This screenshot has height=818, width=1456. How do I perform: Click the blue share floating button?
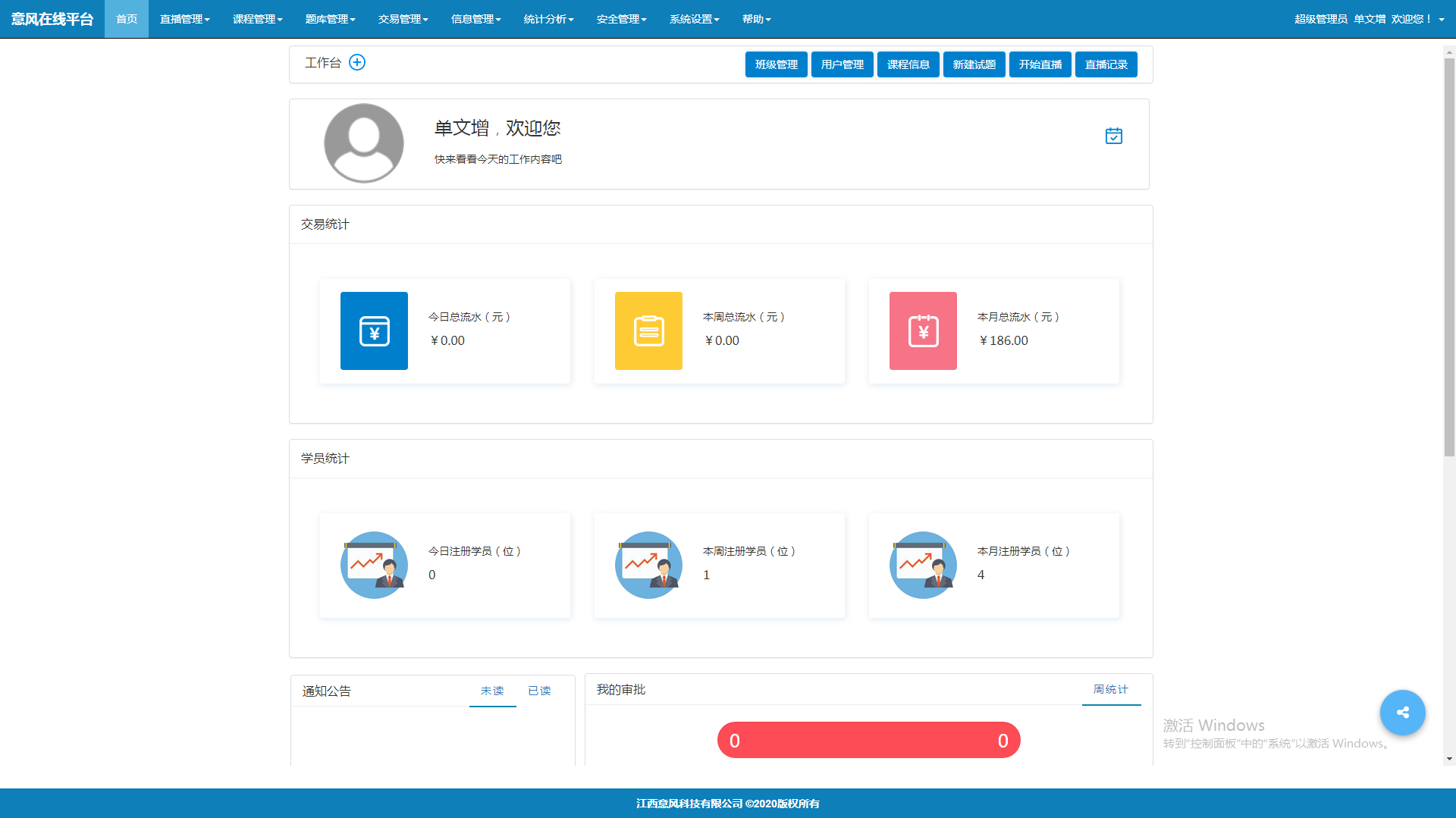click(1402, 713)
